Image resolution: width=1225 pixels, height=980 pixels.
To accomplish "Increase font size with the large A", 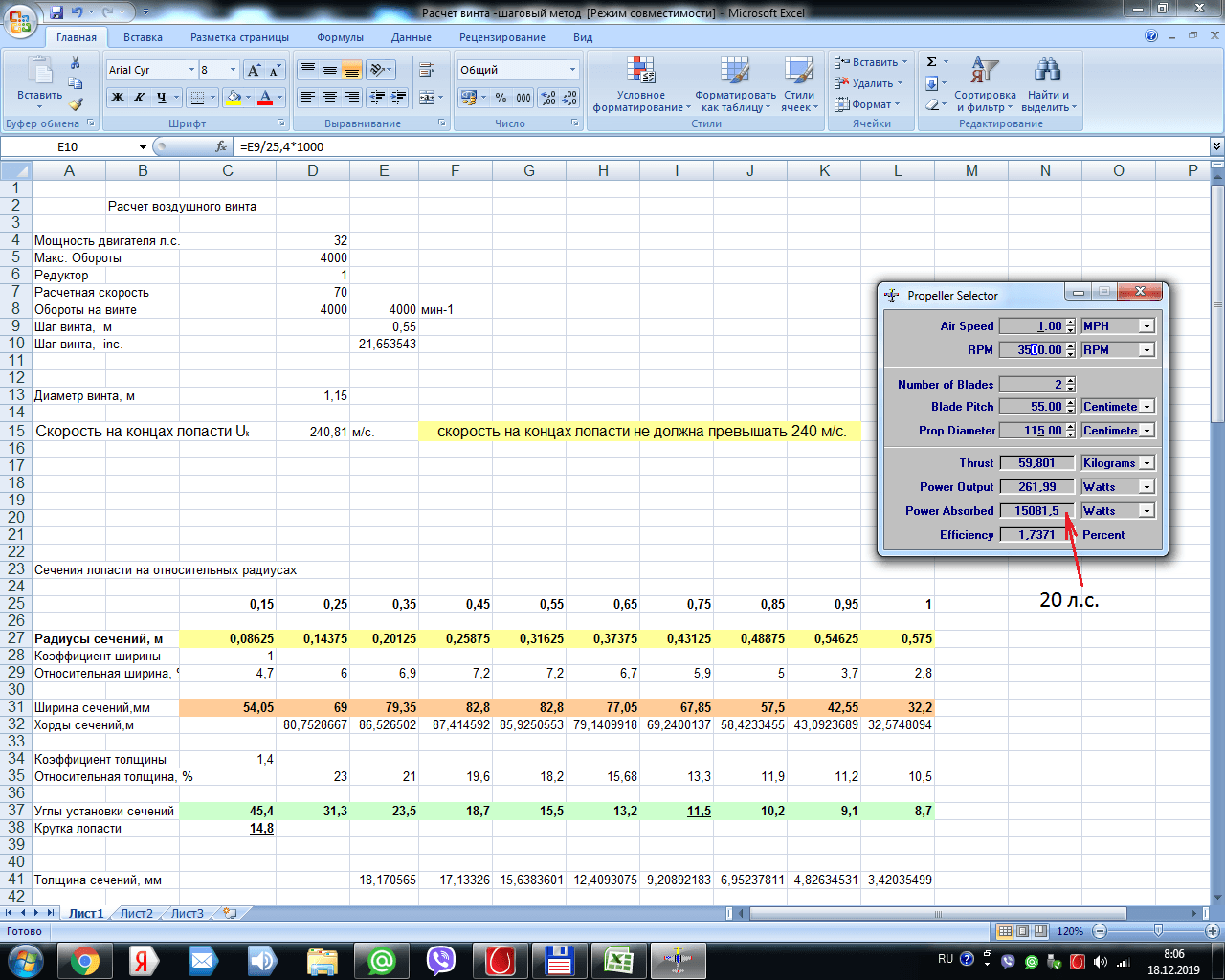I will pyautogui.click(x=253, y=70).
